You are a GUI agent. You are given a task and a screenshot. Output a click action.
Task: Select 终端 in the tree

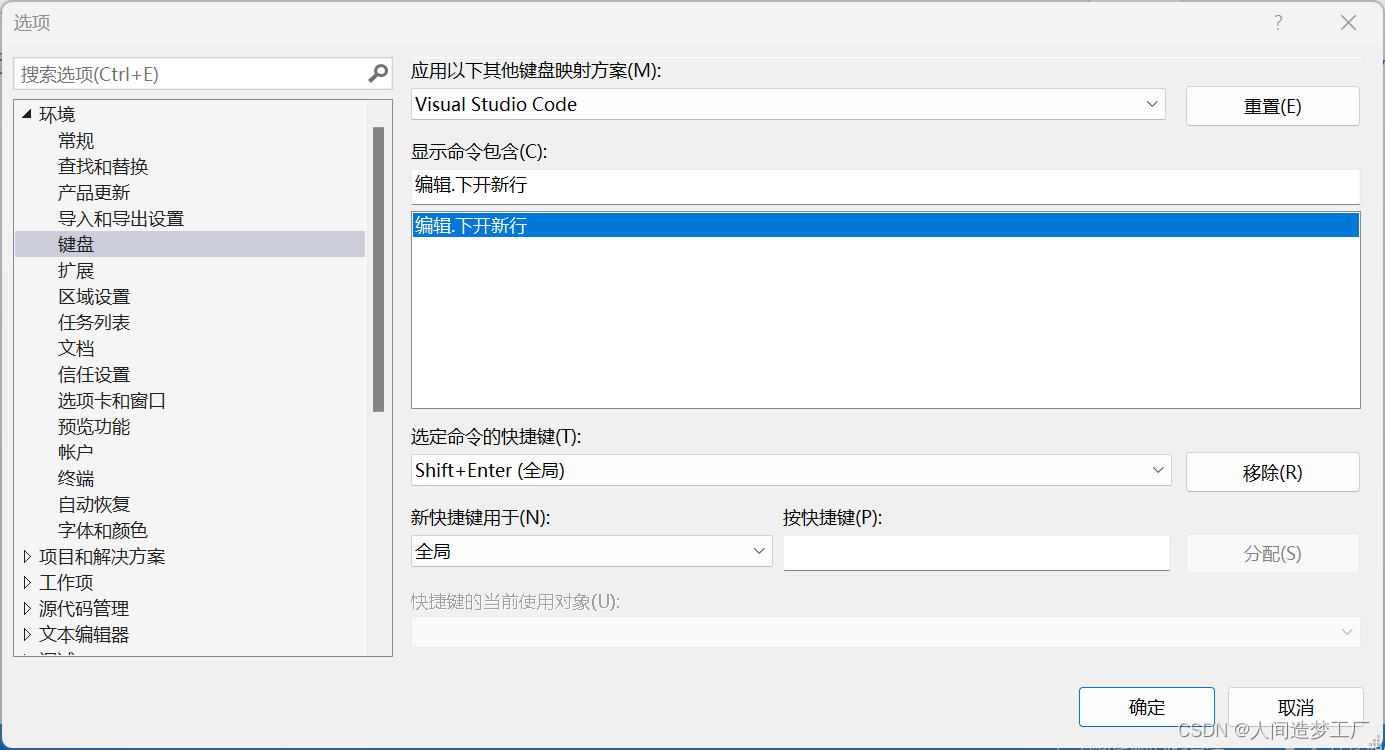tap(76, 479)
